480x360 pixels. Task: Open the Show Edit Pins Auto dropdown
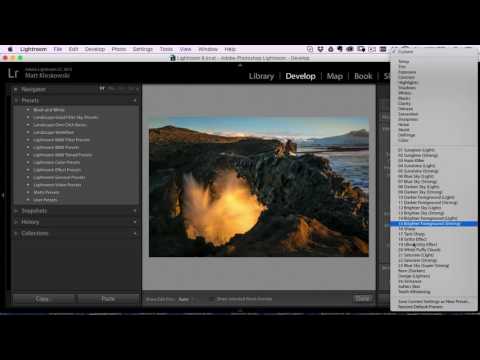click(185, 299)
